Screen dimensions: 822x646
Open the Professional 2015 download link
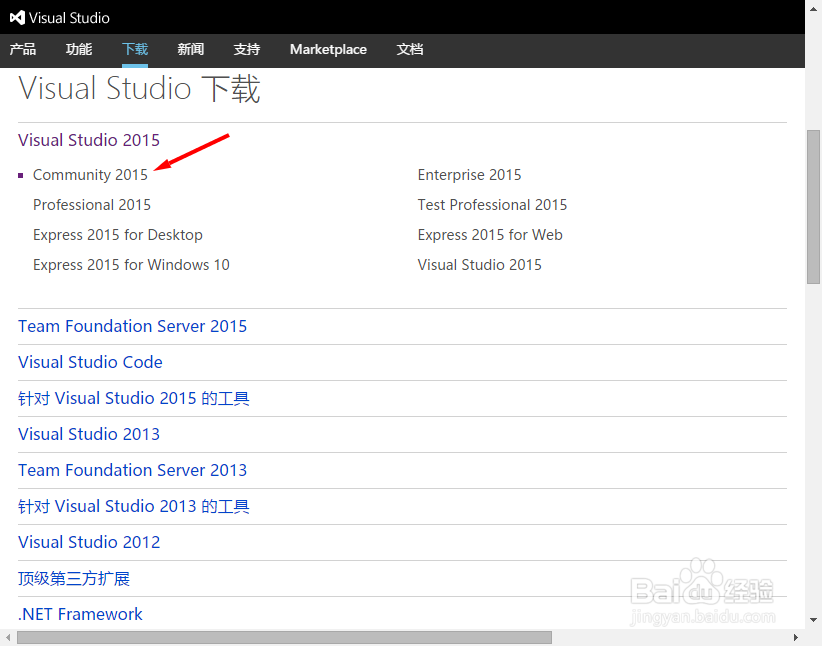coord(92,204)
